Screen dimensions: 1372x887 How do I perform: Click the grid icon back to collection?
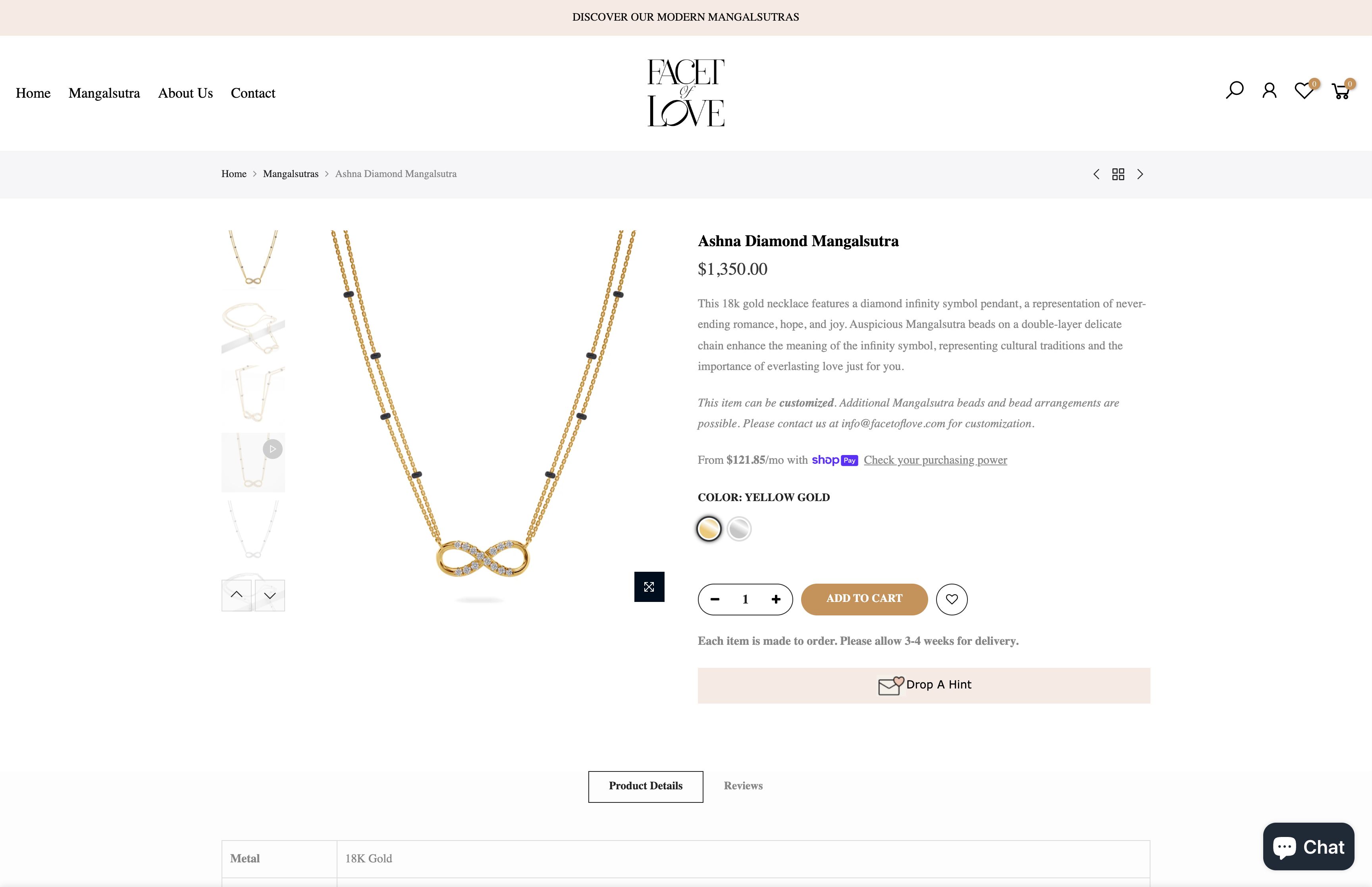1118,174
